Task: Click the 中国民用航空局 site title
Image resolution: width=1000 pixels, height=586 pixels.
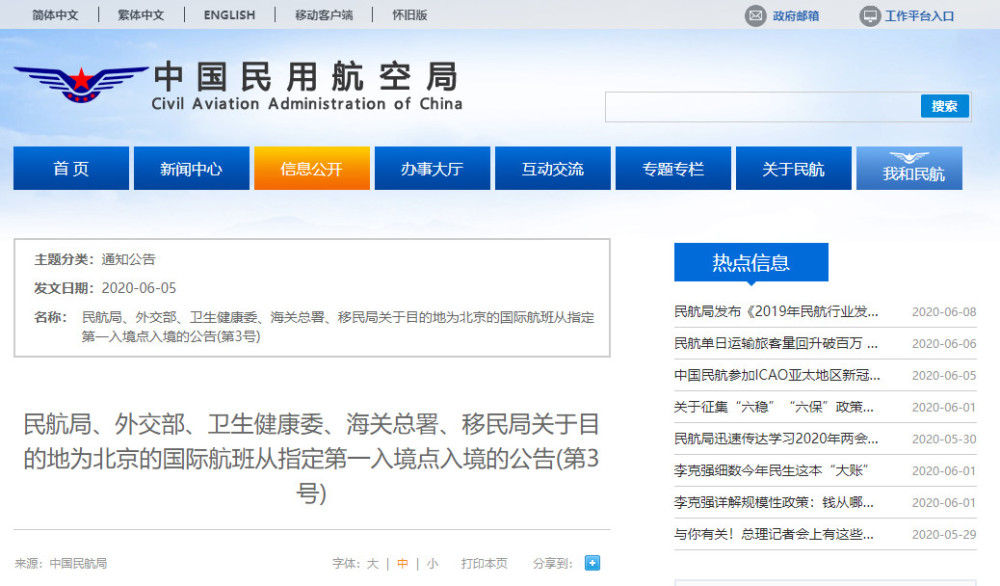Action: 306,77
